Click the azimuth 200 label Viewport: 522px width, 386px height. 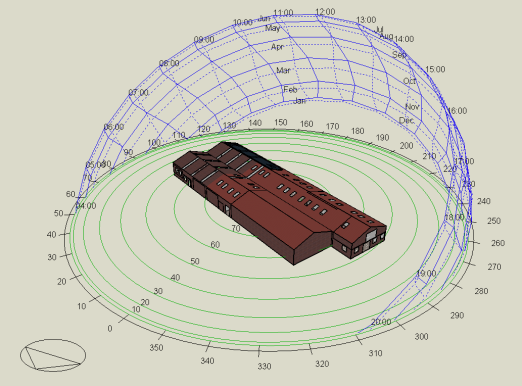(x=406, y=146)
